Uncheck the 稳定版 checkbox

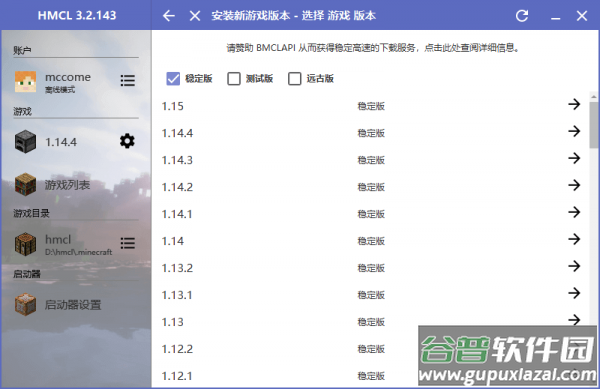(x=173, y=78)
